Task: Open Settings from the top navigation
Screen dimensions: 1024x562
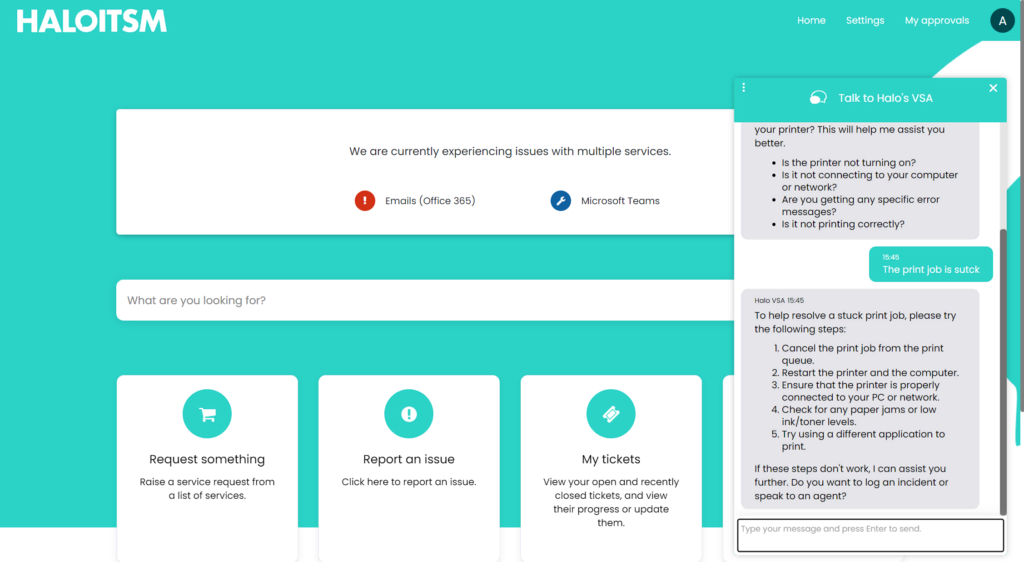Action: pyautogui.click(x=865, y=20)
